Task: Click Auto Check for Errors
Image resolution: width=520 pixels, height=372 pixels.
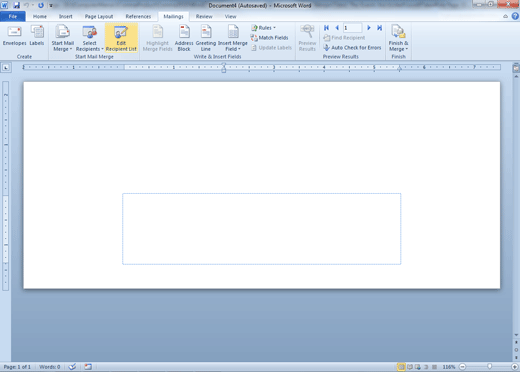Action: pyautogui.click(x=352, y=48)
